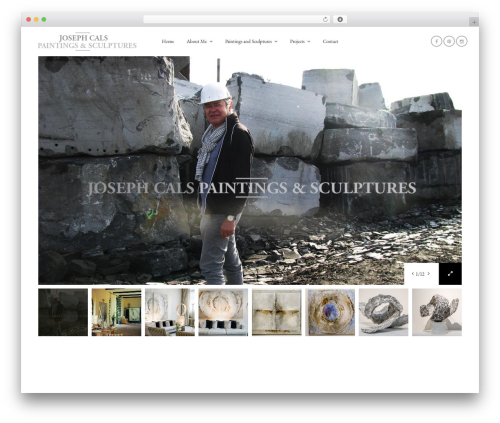
Task: Expand the Paintings and Sculptures menu
Action: click(251, 41)
